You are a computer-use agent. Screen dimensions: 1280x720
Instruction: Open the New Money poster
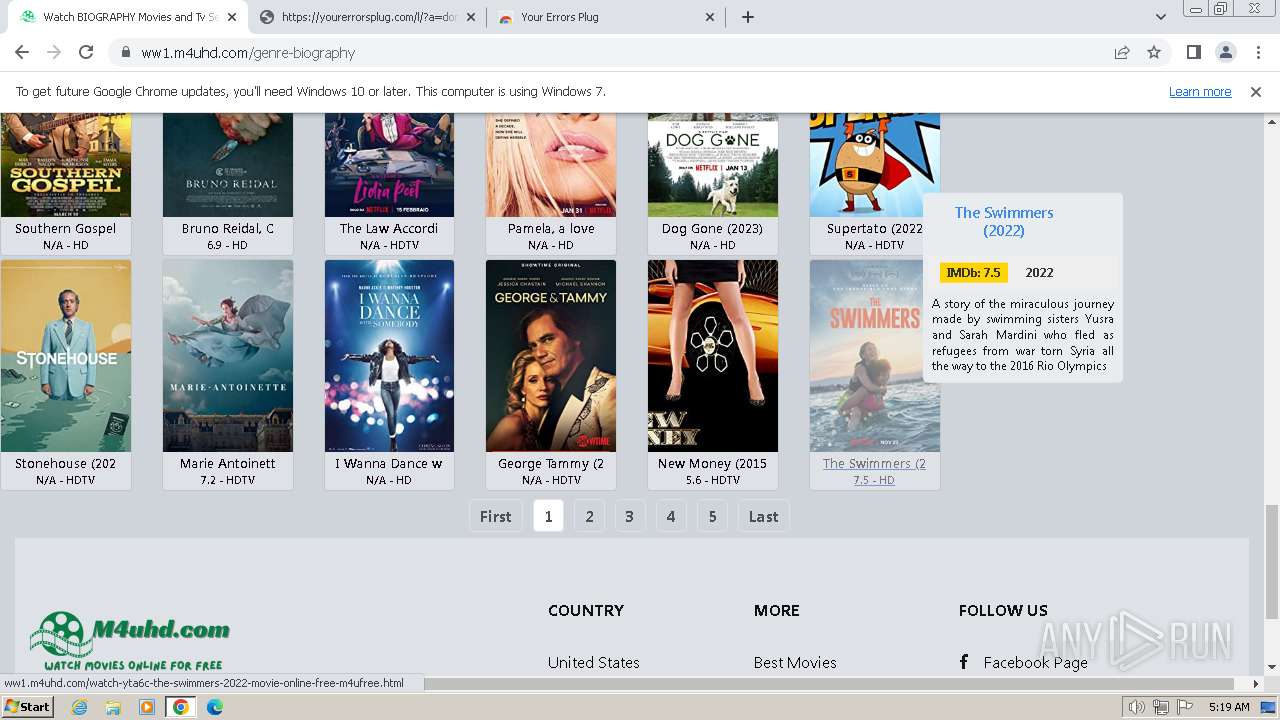[713, 356]
